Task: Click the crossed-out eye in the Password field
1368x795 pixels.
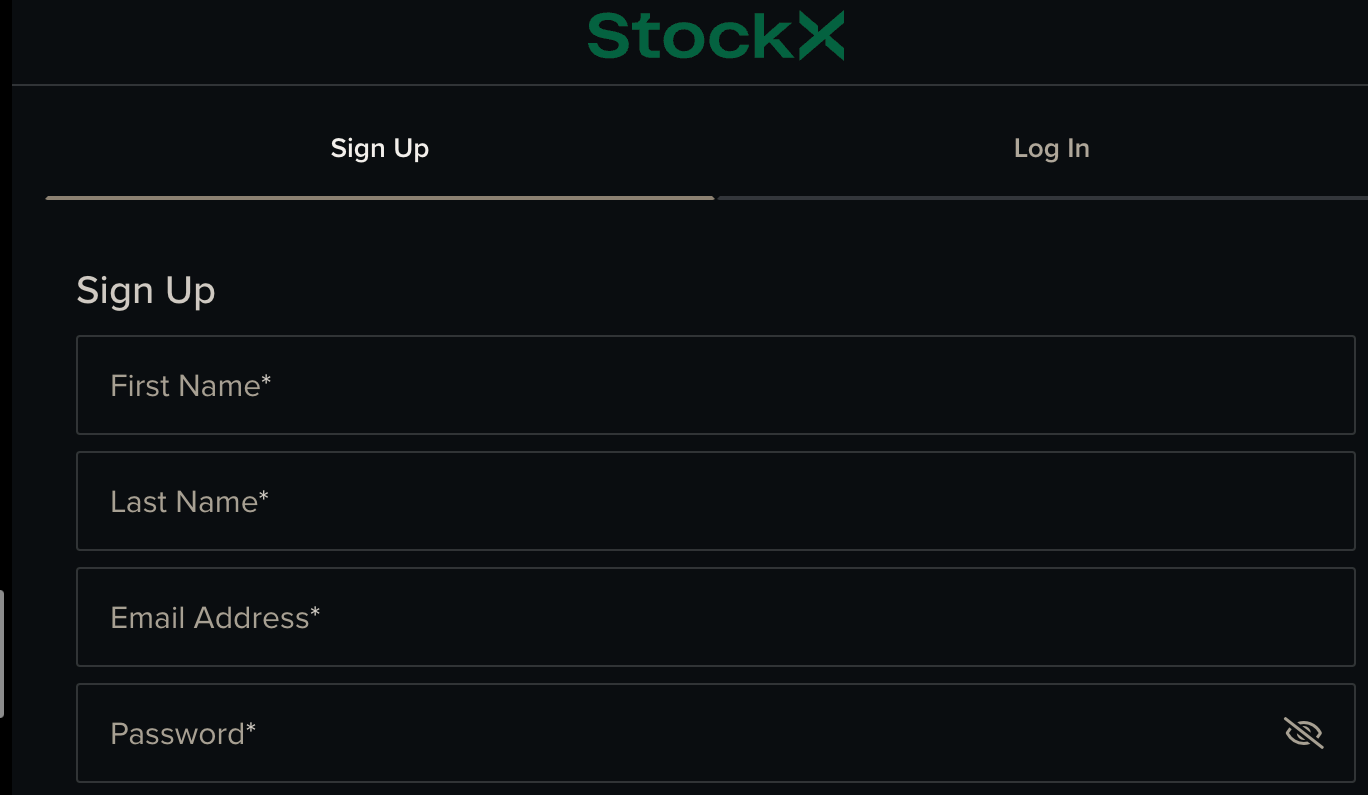Action: point(1303,733)
